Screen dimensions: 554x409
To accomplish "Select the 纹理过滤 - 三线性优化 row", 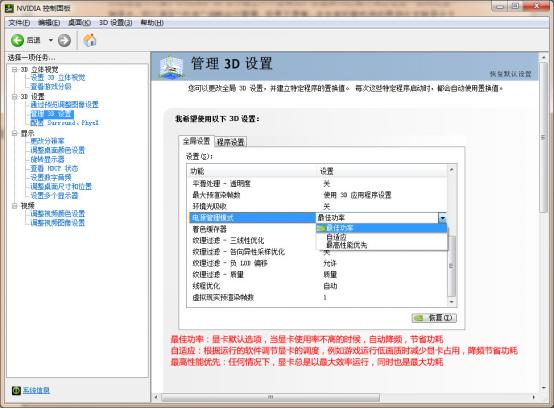I will [252, 241].
